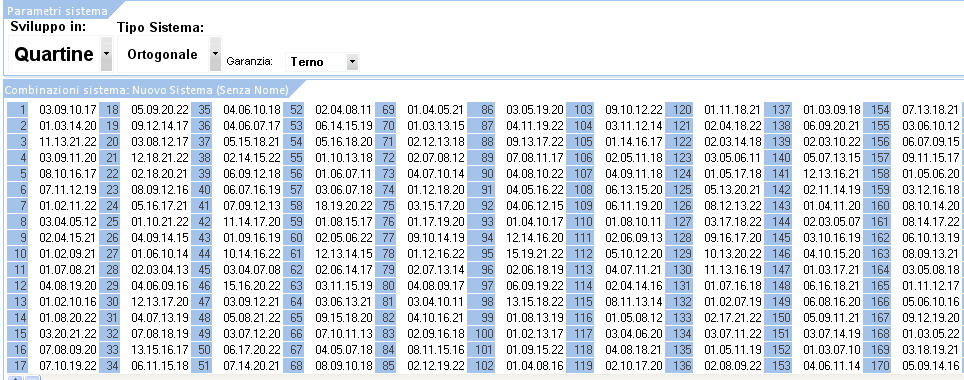Select the Combinazioni sistema panel header
The width and height of the screenshot is (964, 380).
[146, 90]
